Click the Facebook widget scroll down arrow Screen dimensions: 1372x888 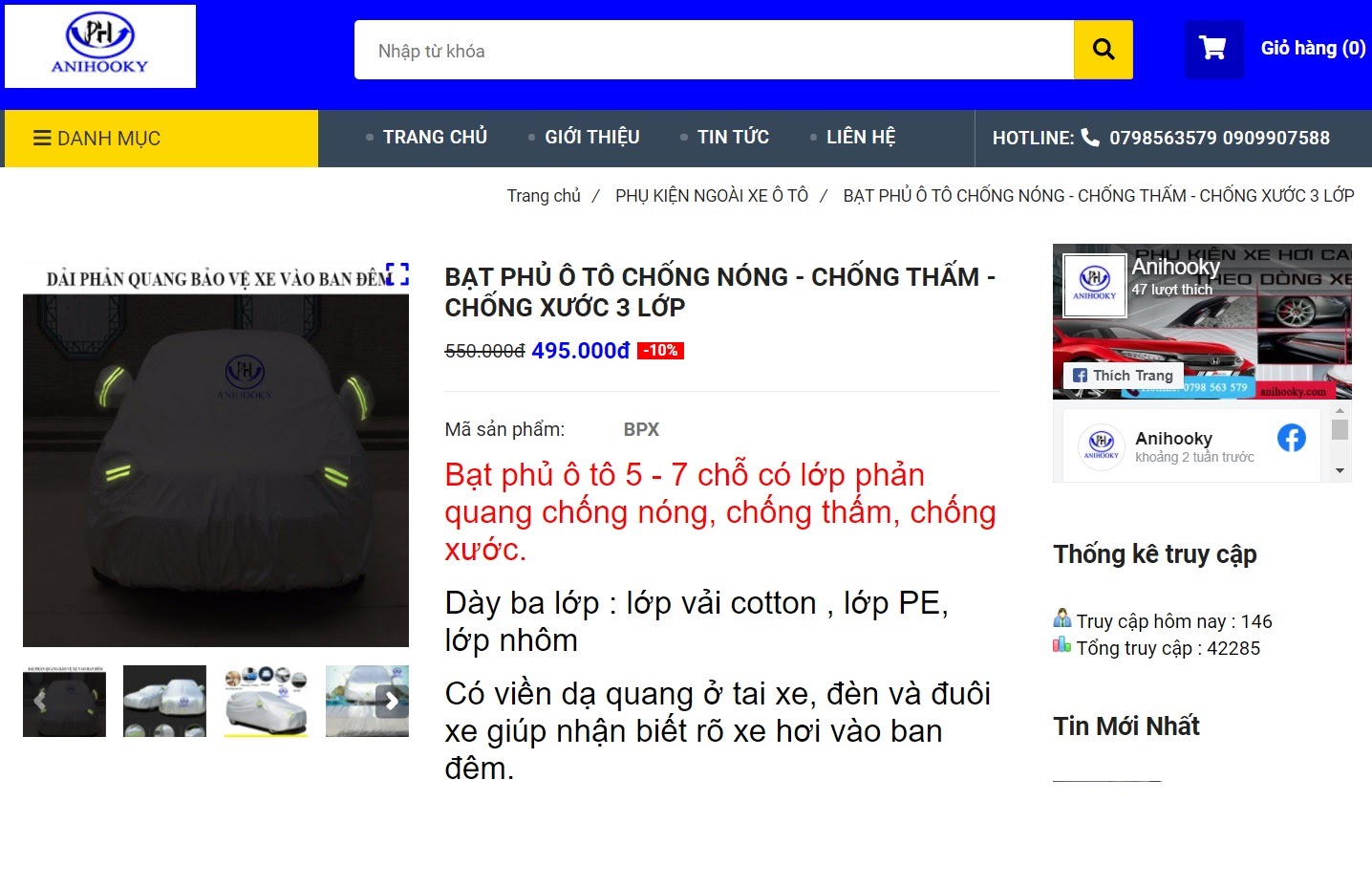(1340, 470)
